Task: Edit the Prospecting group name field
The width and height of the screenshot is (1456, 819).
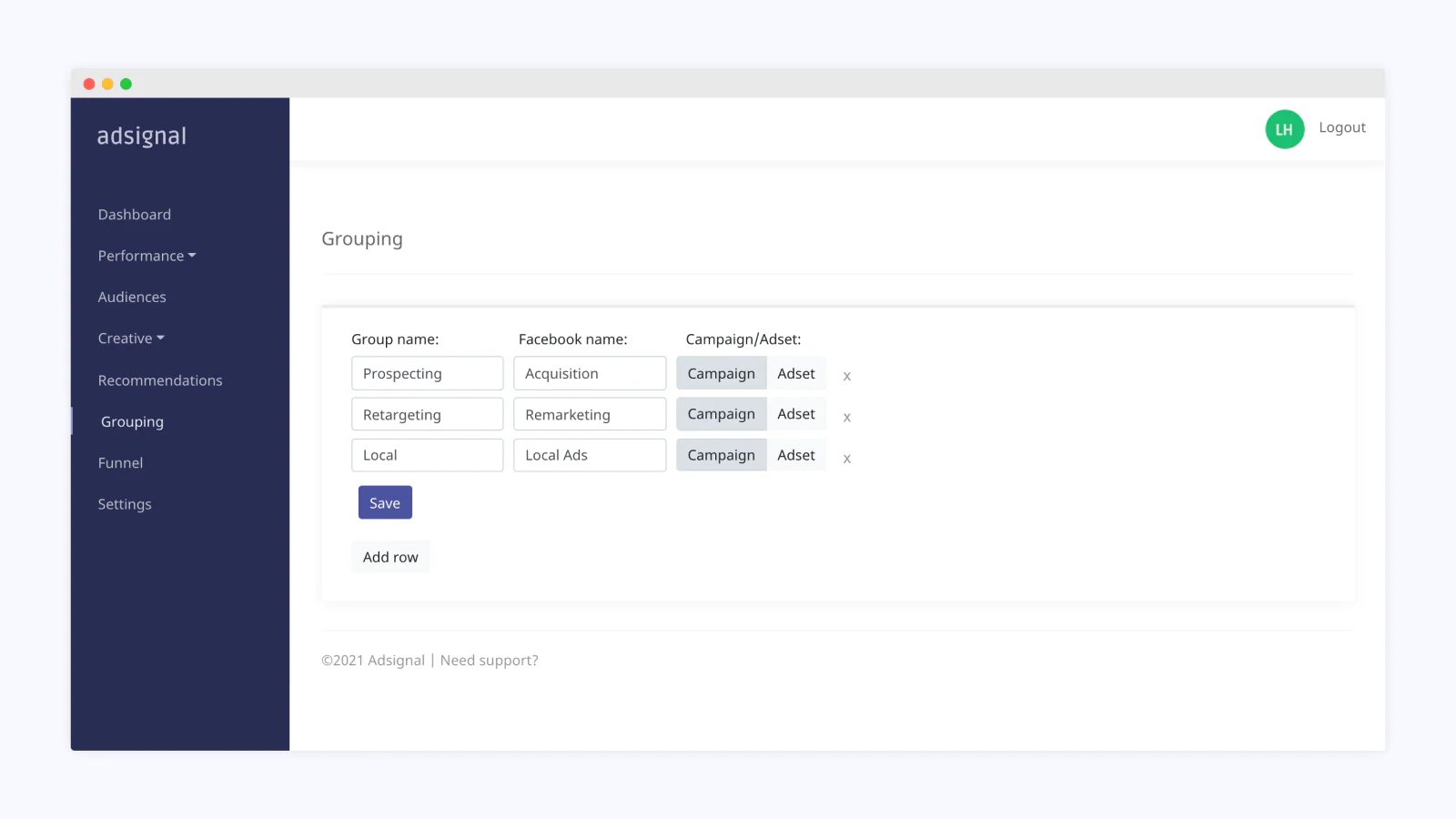Action: point(427,373)
